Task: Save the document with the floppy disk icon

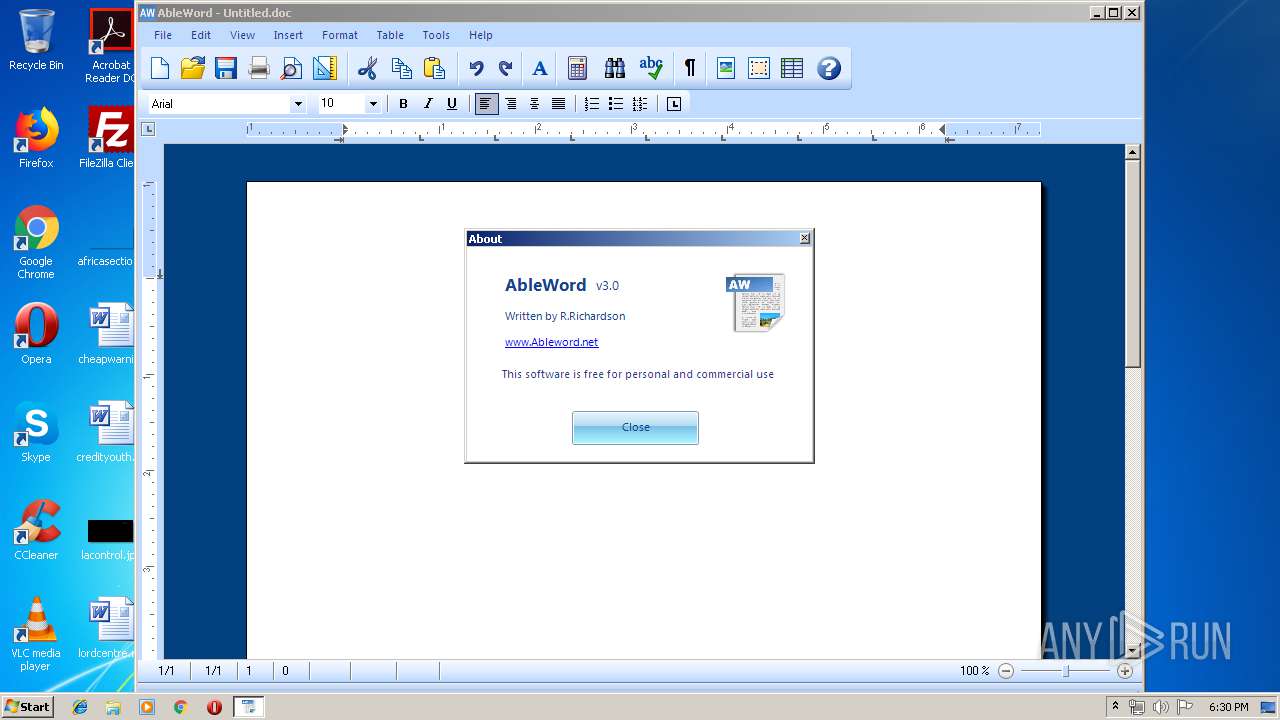Action: coord(226,68)
